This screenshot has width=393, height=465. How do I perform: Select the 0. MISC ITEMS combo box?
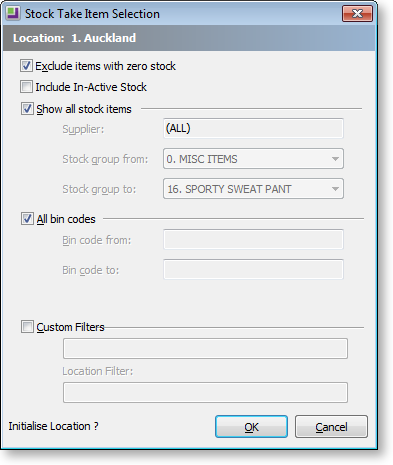(x=253, y=159)
